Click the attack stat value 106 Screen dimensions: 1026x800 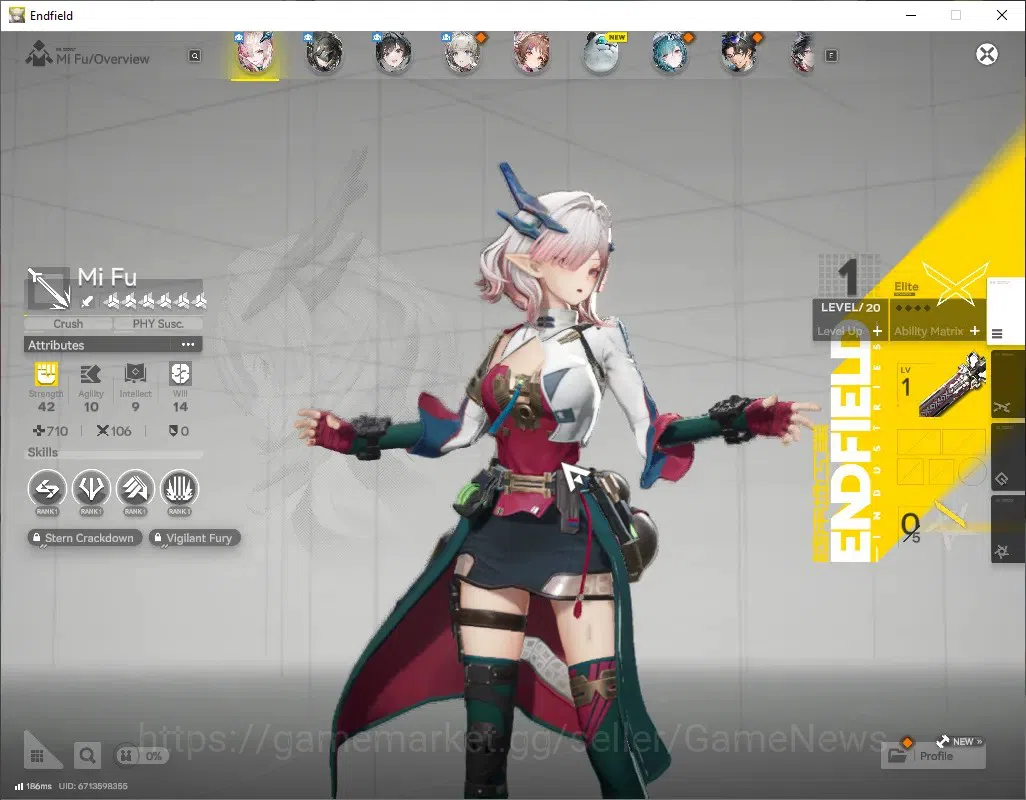click(x=114, y=431)
